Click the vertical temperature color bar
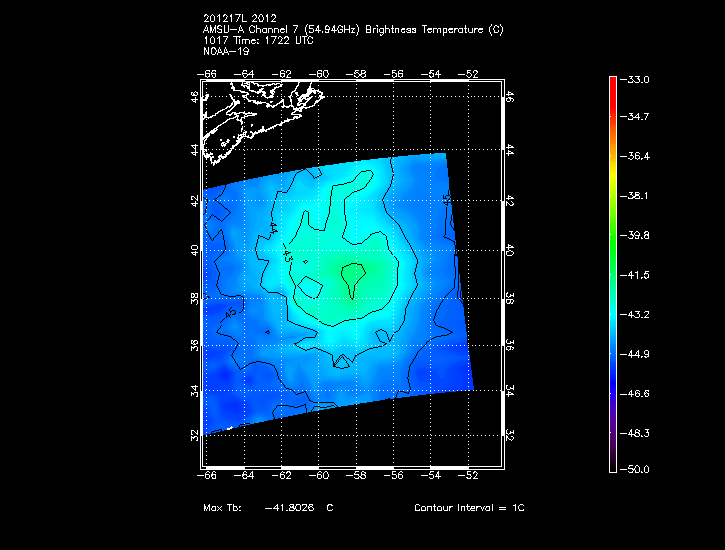The height and width of the screenshot is (550, 725). (x=613, y=274)
